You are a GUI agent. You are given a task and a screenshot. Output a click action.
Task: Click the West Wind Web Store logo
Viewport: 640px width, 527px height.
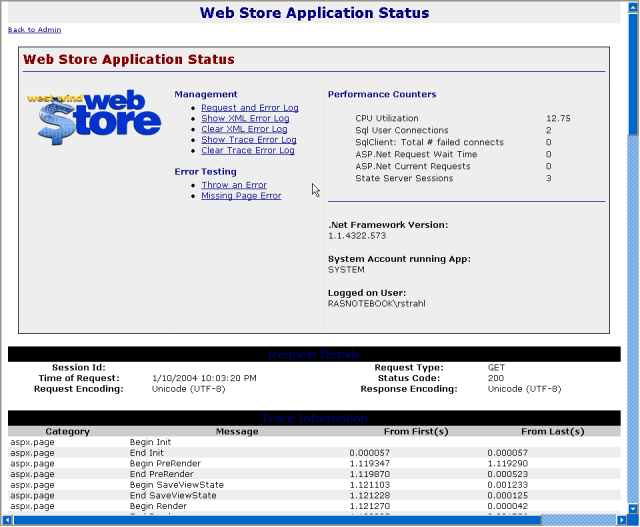point(94,117)
